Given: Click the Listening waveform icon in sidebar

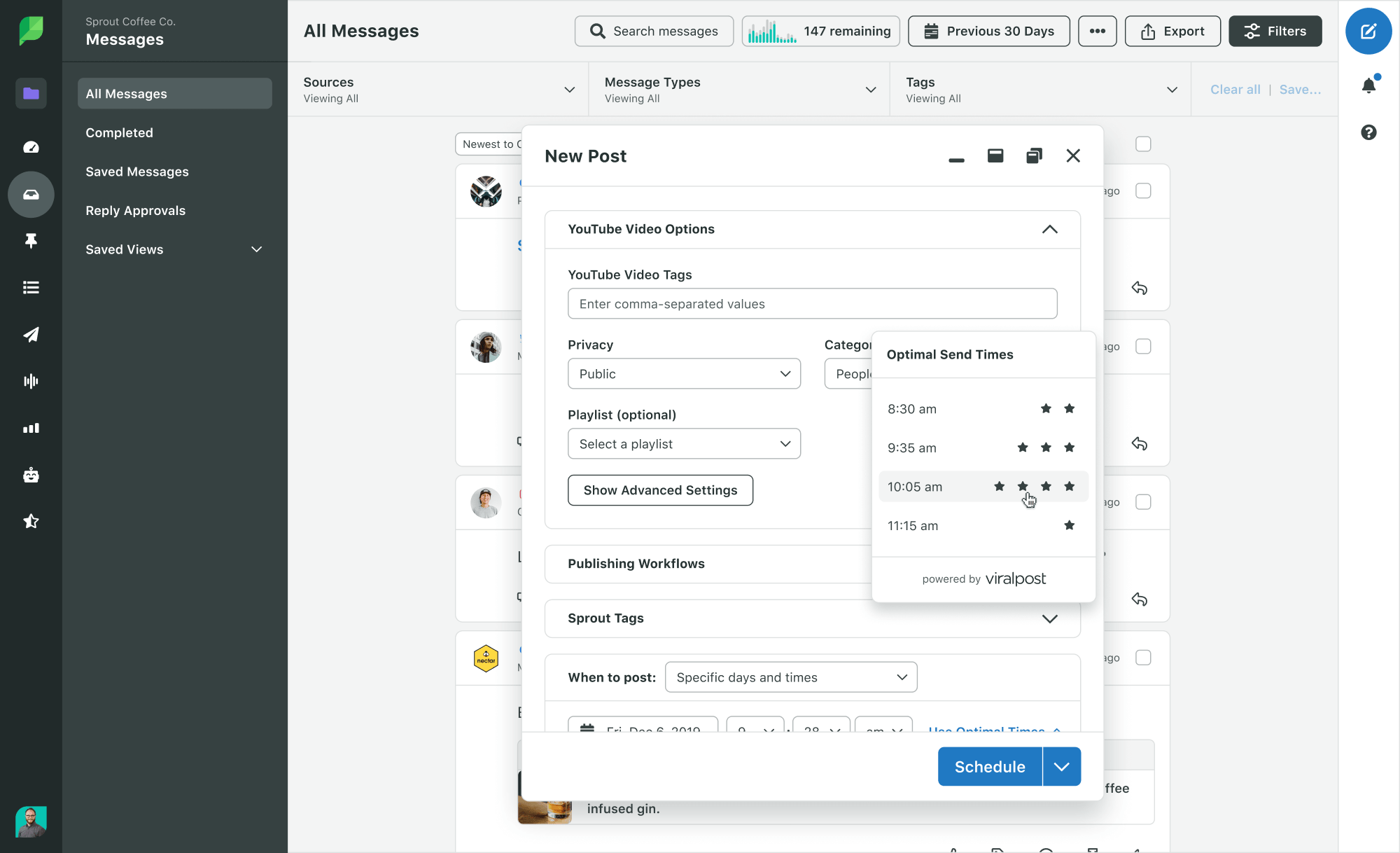Looking at the screenshot, I should [x=31, y=381].
